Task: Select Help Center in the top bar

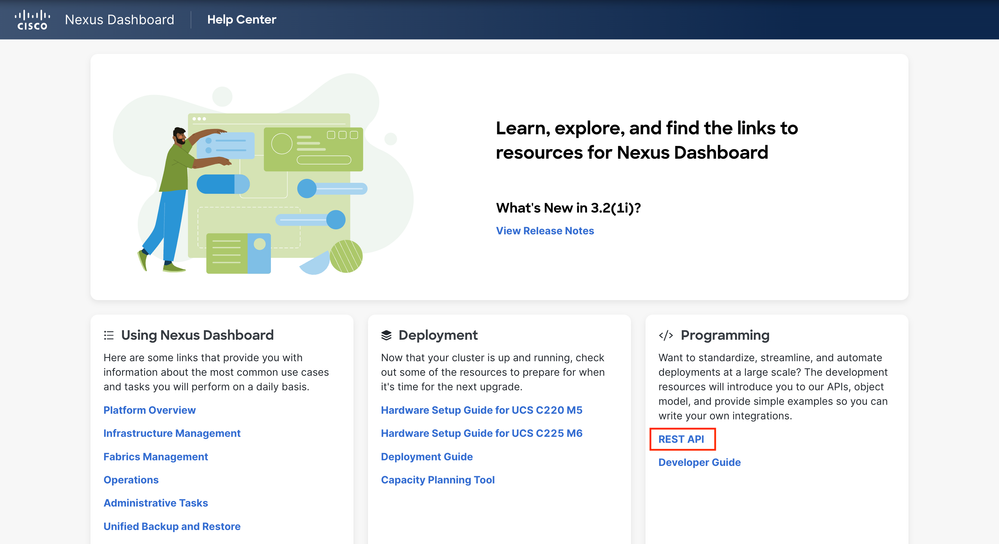Action: point(241,20)
